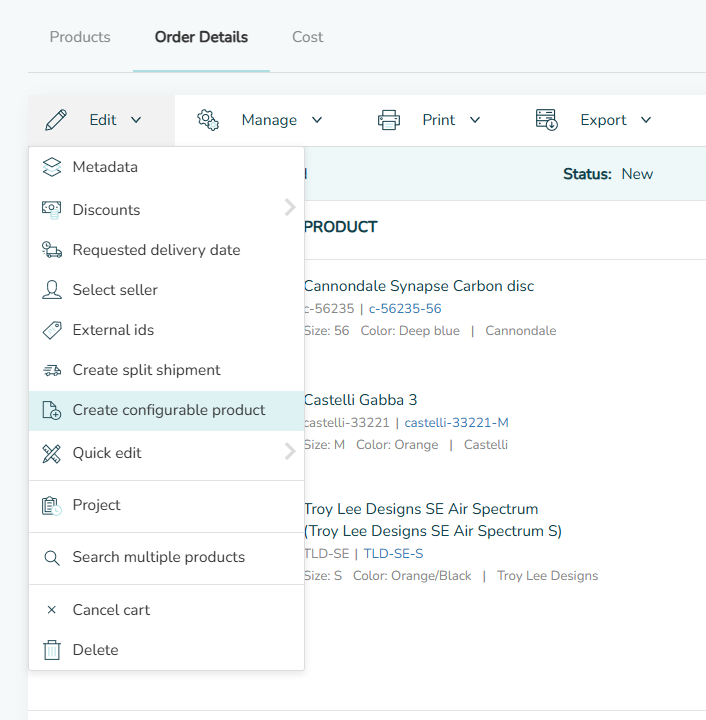Image resolution: width=706 pixels, height=720 pixels.
Task: Click the Select seller person icon
Action: pyautogui.click(x=52, y=290)
